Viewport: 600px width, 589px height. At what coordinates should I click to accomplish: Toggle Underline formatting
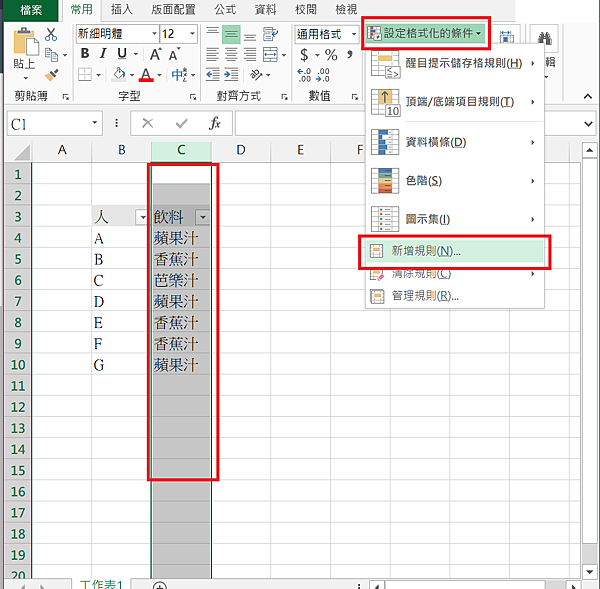click(x=122, y=54)
